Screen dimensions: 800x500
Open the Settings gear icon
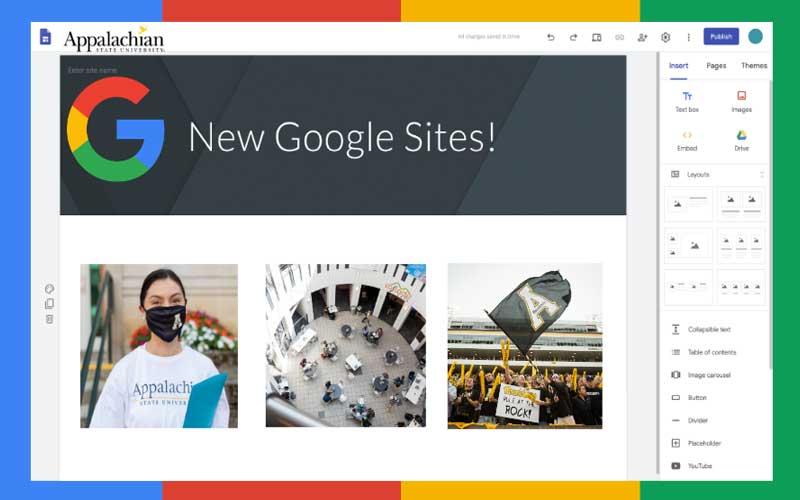click(665, 37)
